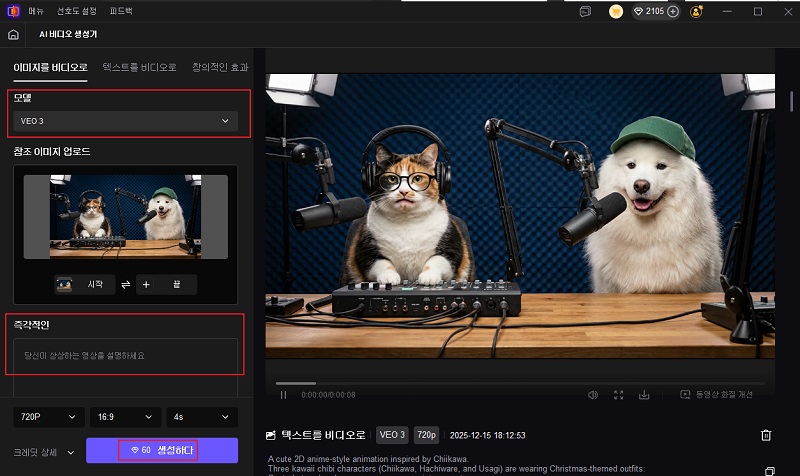Open the 16:9 aspect ratio dropdown
The image size is (800, 476).
[126, 417]
